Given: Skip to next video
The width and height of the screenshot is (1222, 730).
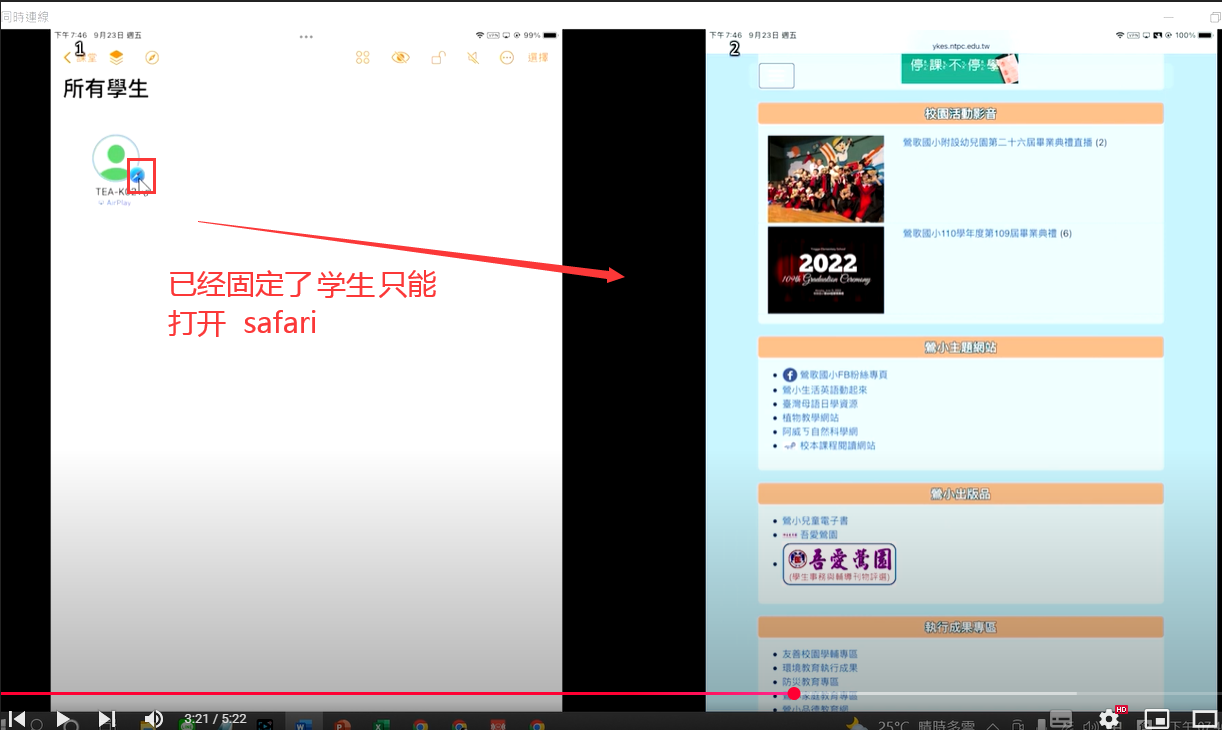Looking at the screenshot, I should click(107, 718).
